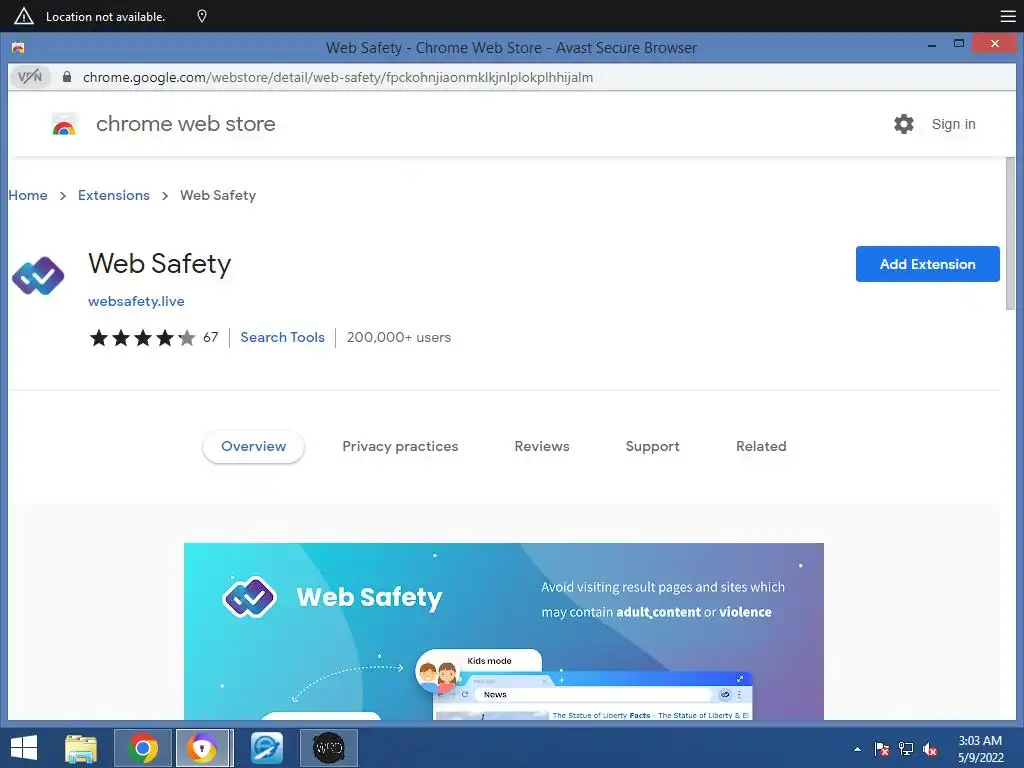Open the Windows Start menu
Image resolution: width=1024 pixels, height=768 pixels.
pos(24,748)
